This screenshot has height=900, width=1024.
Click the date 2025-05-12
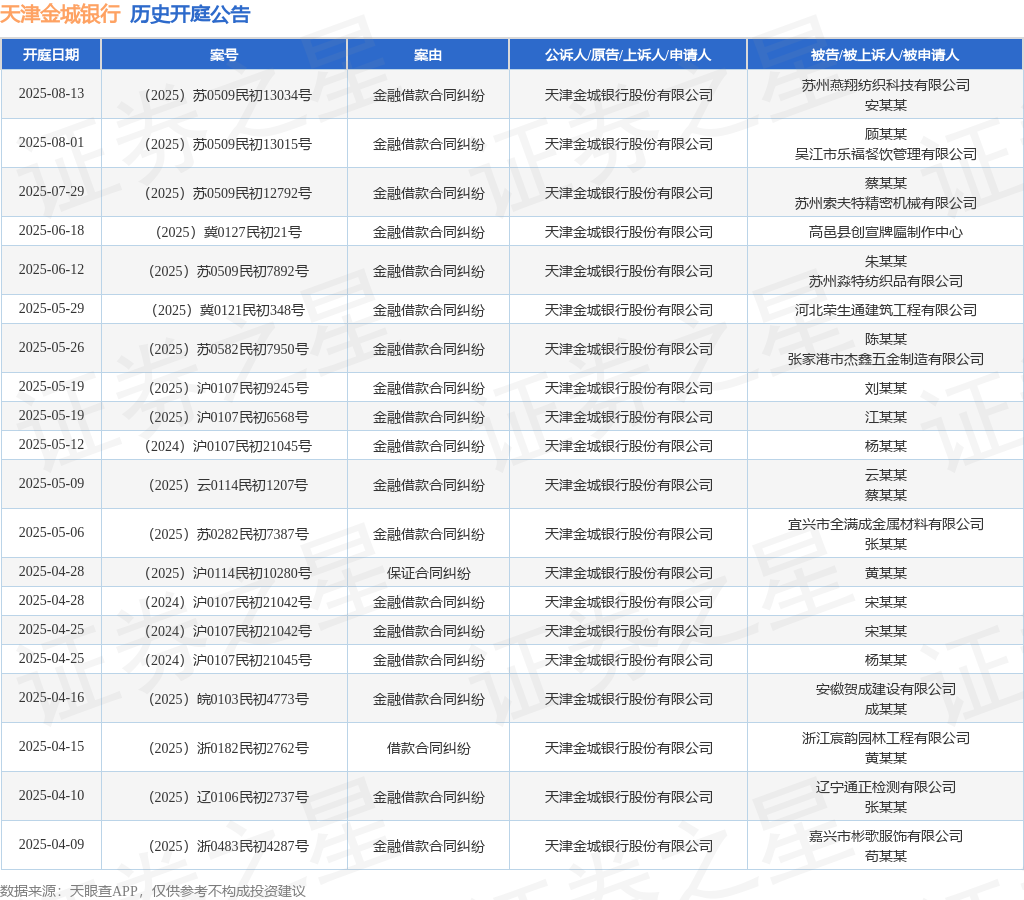tap(52, 445)
